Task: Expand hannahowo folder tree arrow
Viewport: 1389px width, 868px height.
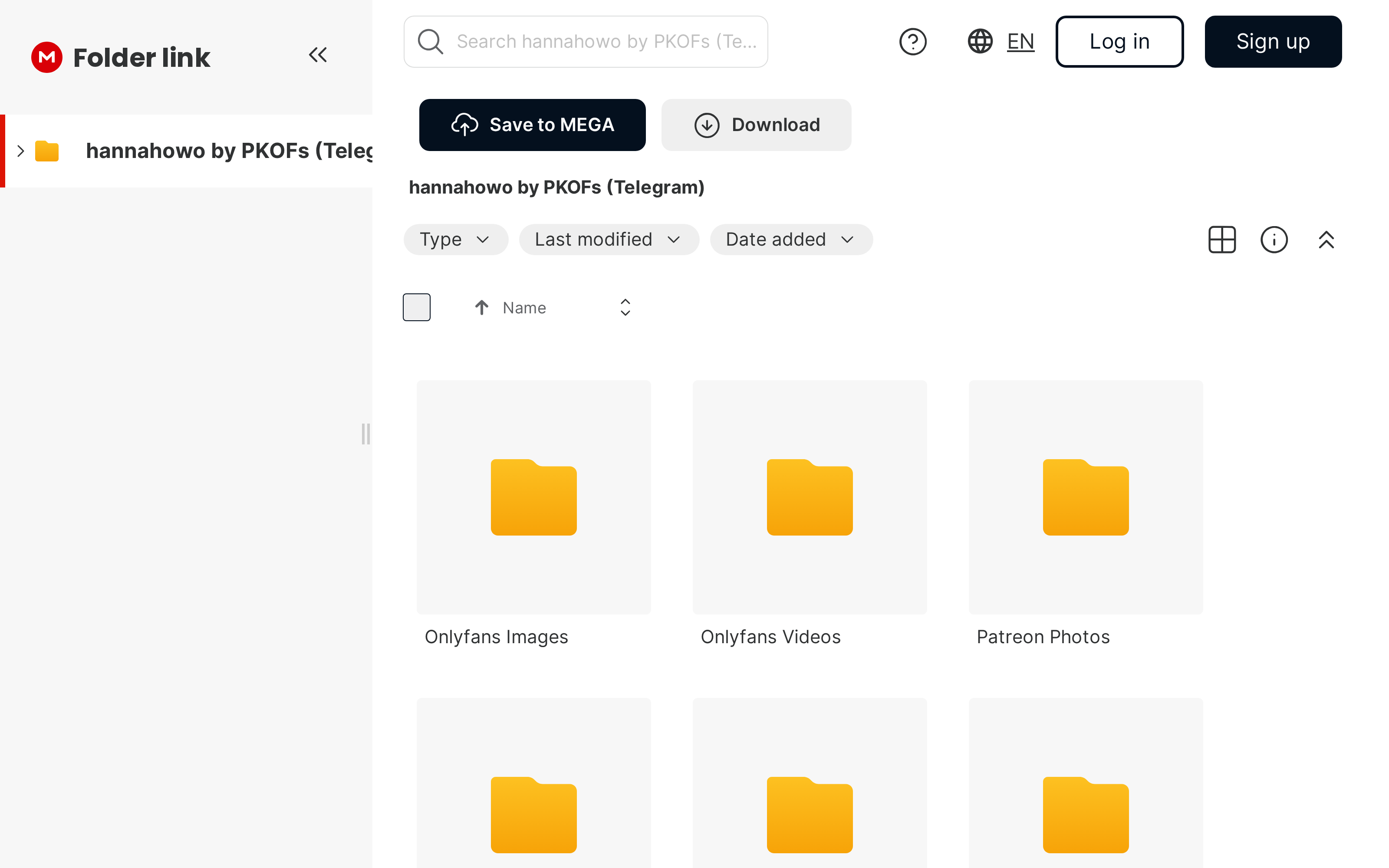Action: click(21, 151)
